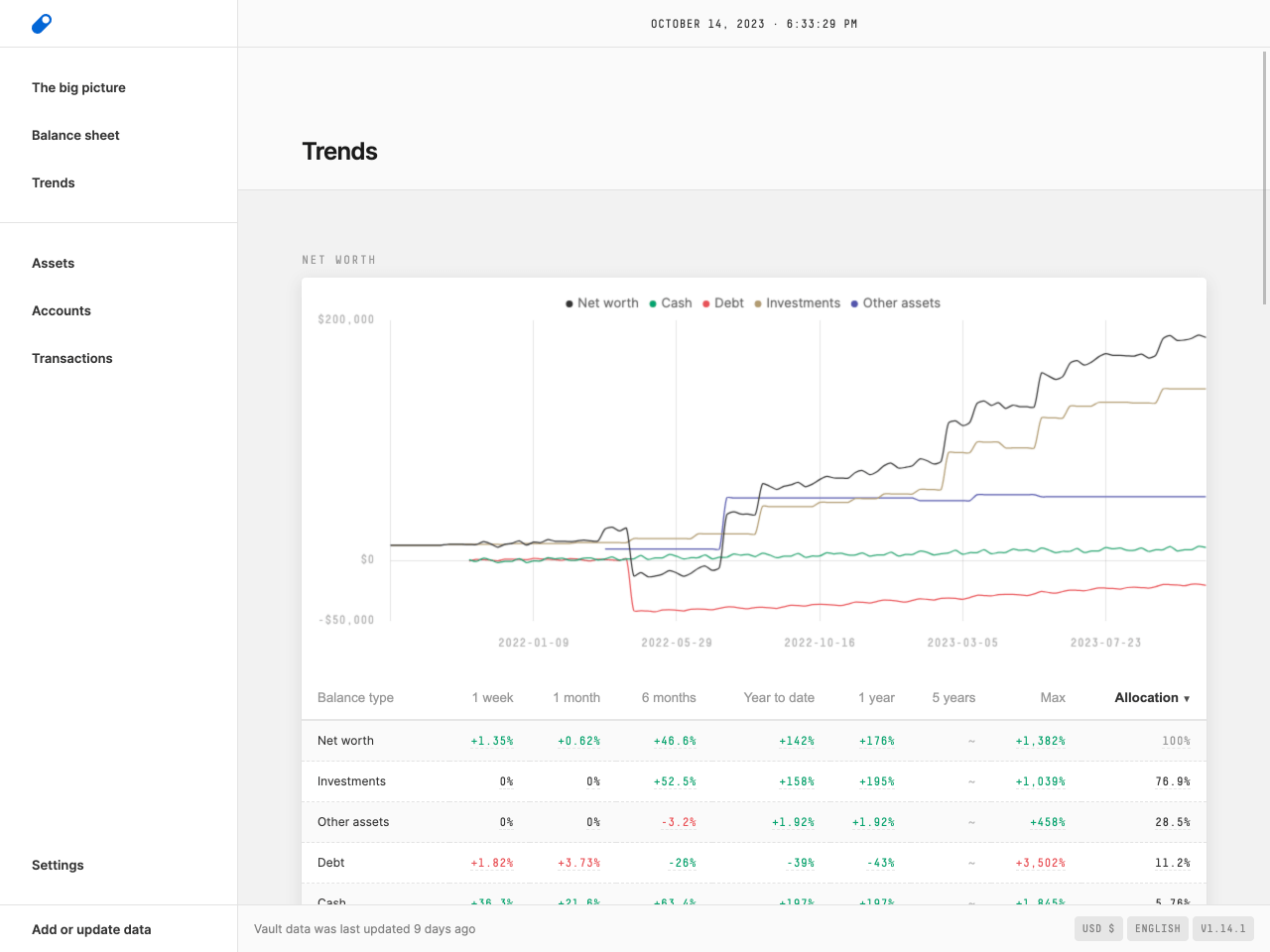Select Trends in the sidebar
This screenshot has width=1270, height=952.
pyautogui.click(x=54, y=182)
